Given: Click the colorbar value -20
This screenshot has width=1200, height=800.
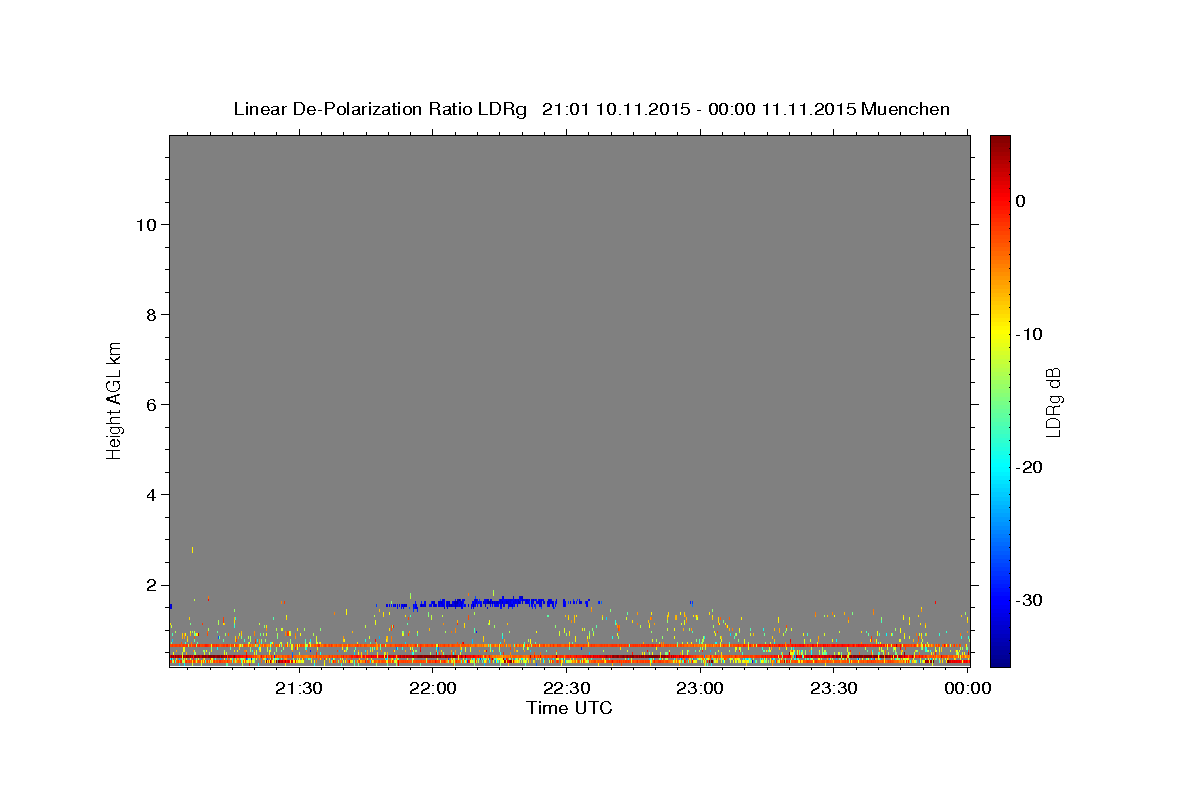Looking at the screenshot, I should 1029,467.
